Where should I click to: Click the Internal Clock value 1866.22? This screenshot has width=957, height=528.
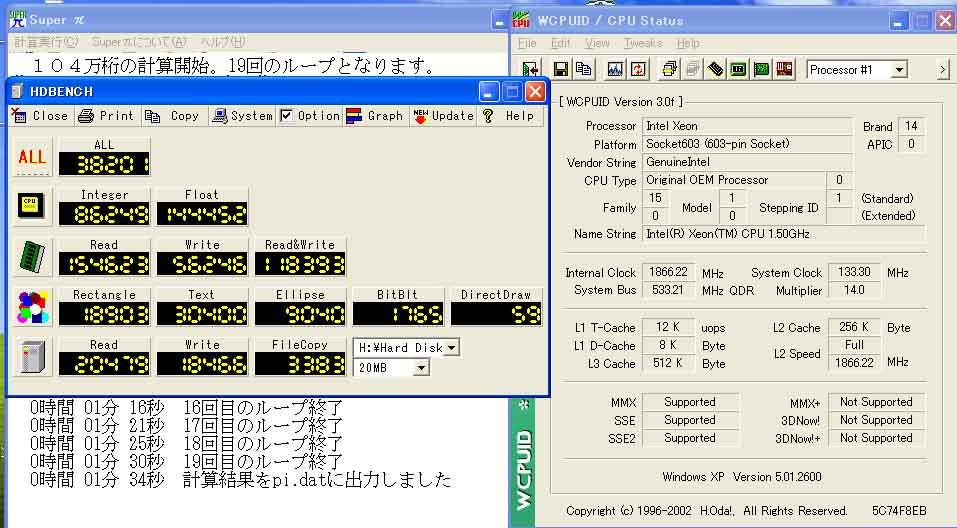[x=668, y=272]
